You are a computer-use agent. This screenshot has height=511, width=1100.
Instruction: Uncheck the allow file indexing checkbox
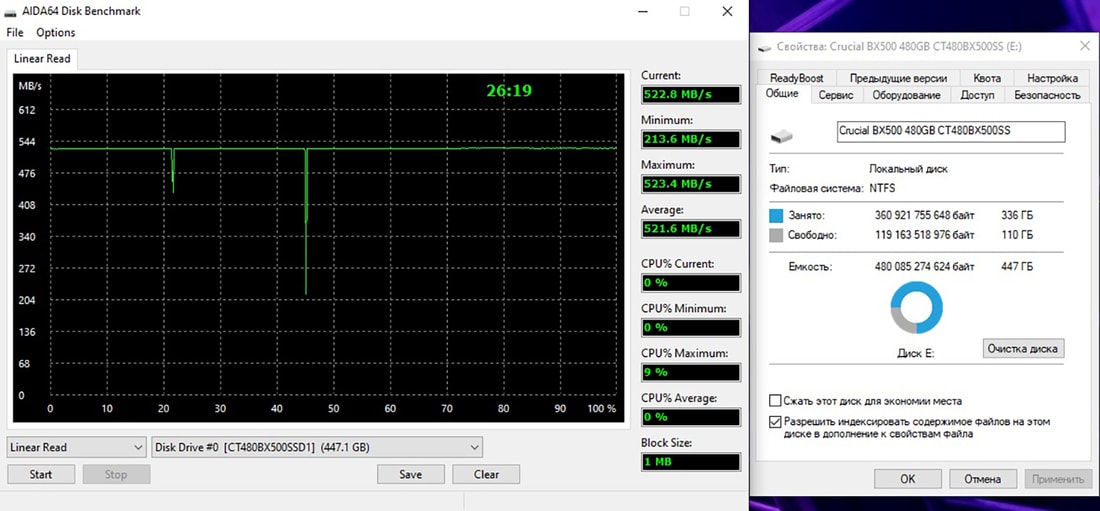tap(775, 422)
